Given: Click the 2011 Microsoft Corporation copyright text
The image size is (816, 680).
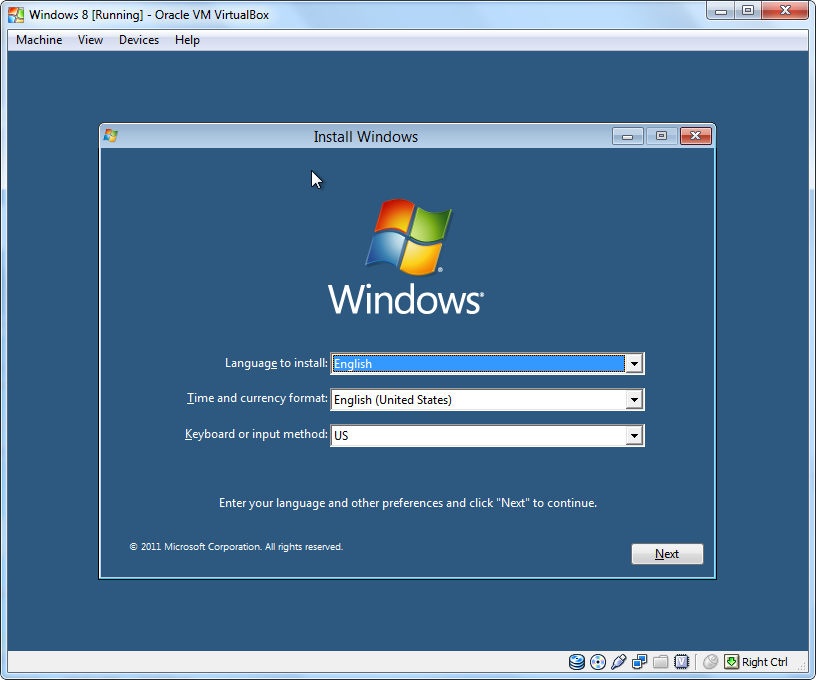Looking at the screenshot, I should coord(236,547).
